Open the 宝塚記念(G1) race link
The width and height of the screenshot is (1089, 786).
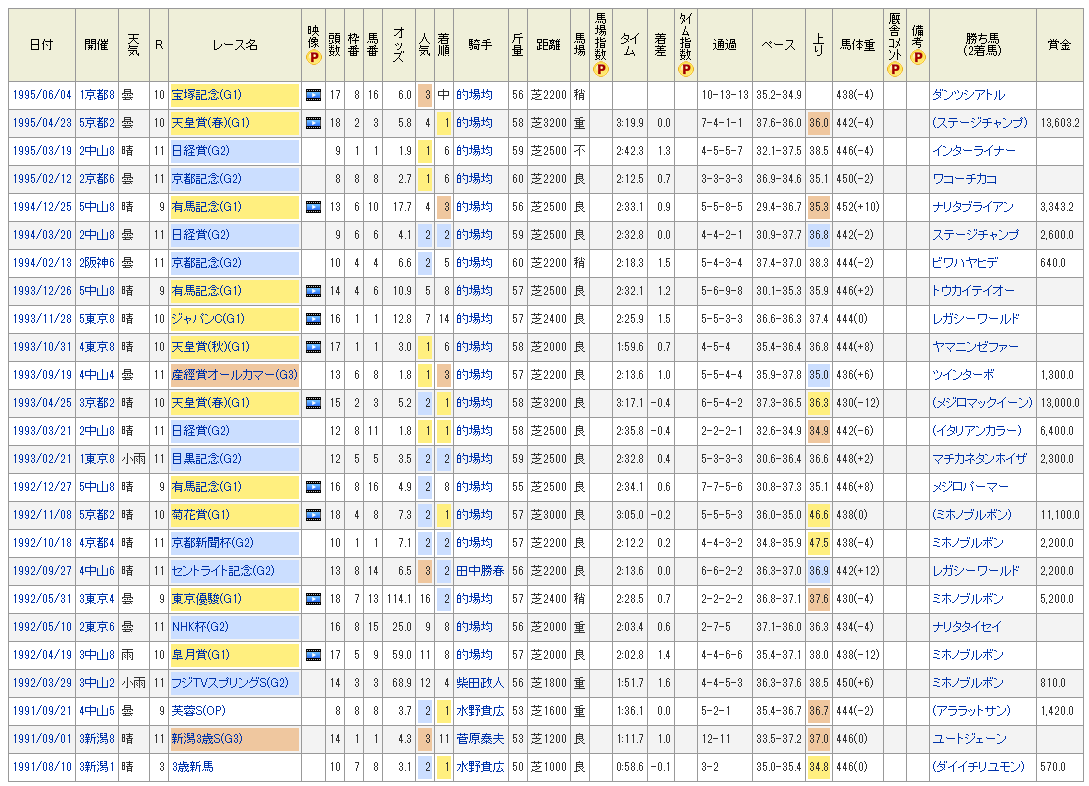(206, 95)
